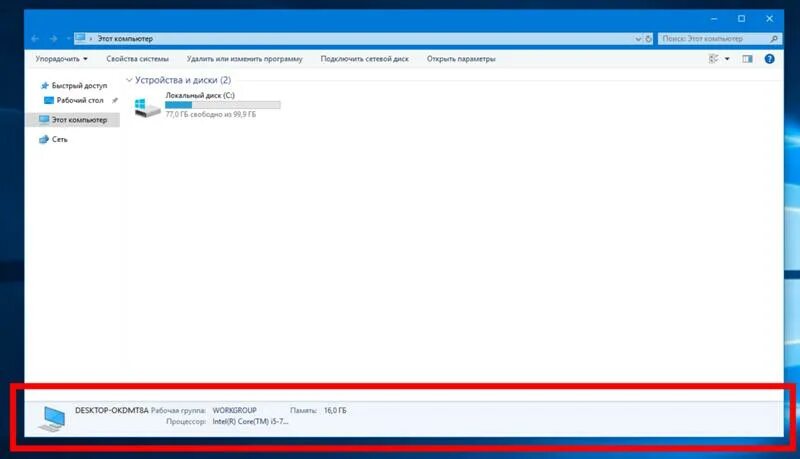Collapse Устройства и диски group
Viewport: 800px width, 459px height.
129,80
